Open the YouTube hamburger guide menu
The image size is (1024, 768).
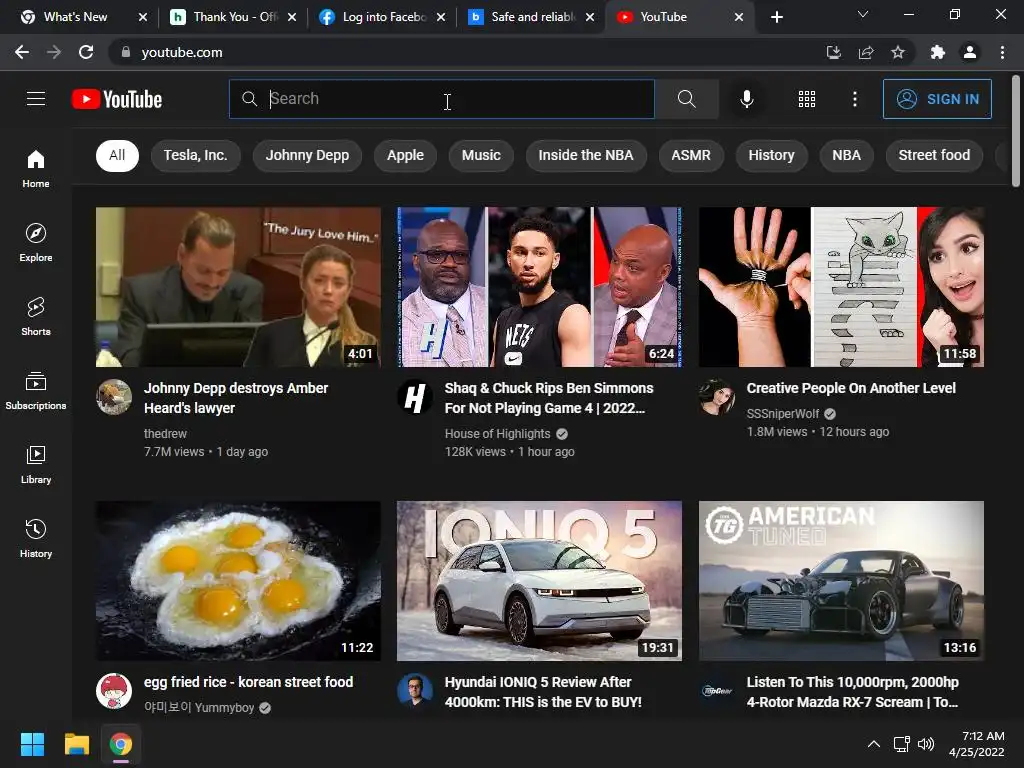tap(36, 99)
